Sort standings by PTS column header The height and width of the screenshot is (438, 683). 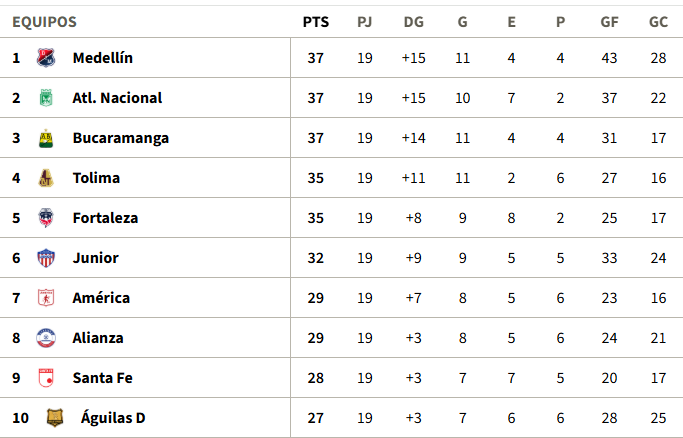pyautogui.click(x=316, y=22)
